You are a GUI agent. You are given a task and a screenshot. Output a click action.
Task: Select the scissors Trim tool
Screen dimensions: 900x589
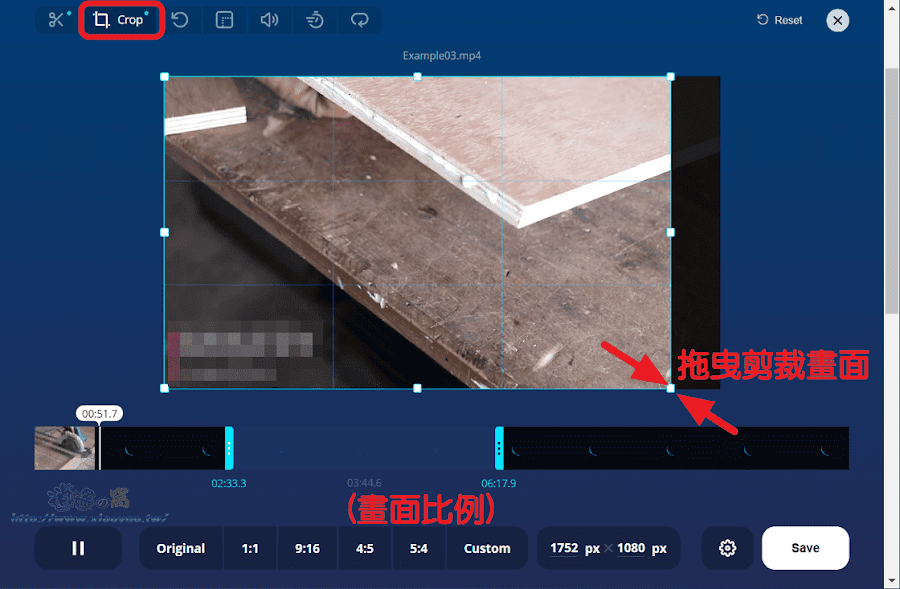click(56, 20)
